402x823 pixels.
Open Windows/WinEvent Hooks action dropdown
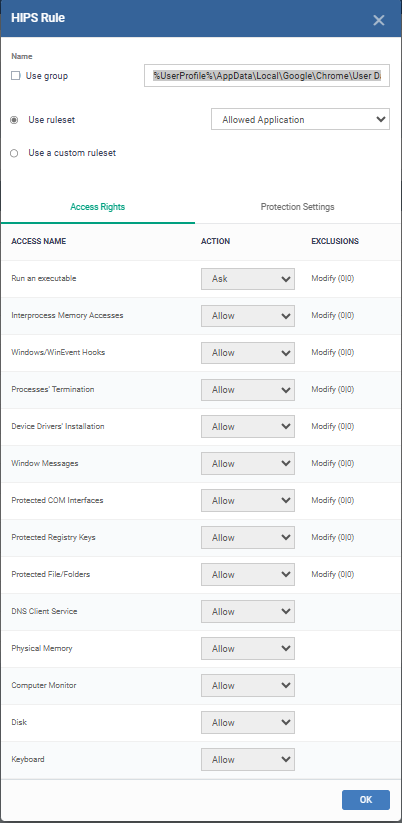(x=248, y=353)
